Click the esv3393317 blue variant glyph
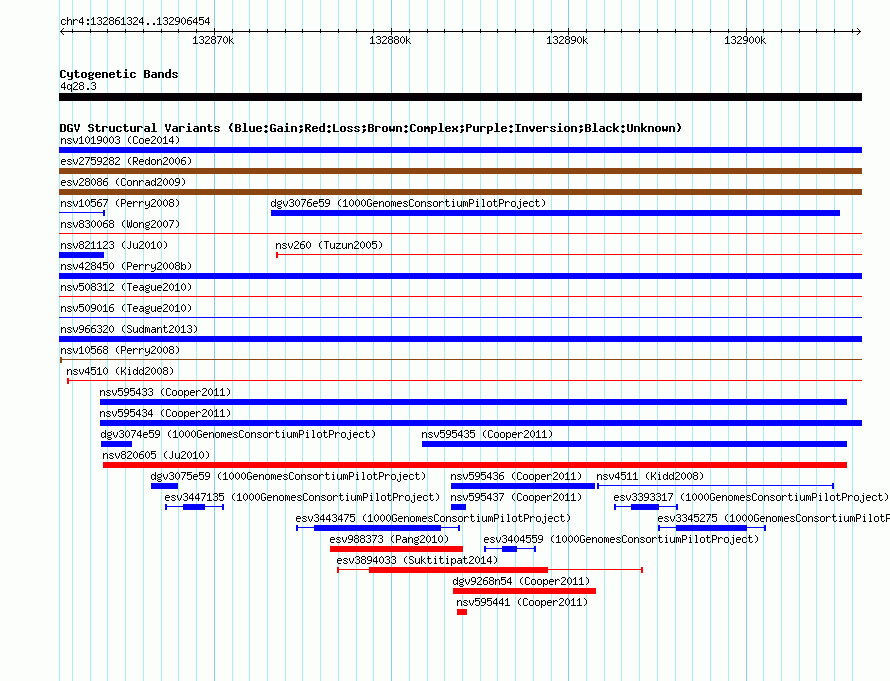Viewport: 890px width, 681px height. pos(646,507)
